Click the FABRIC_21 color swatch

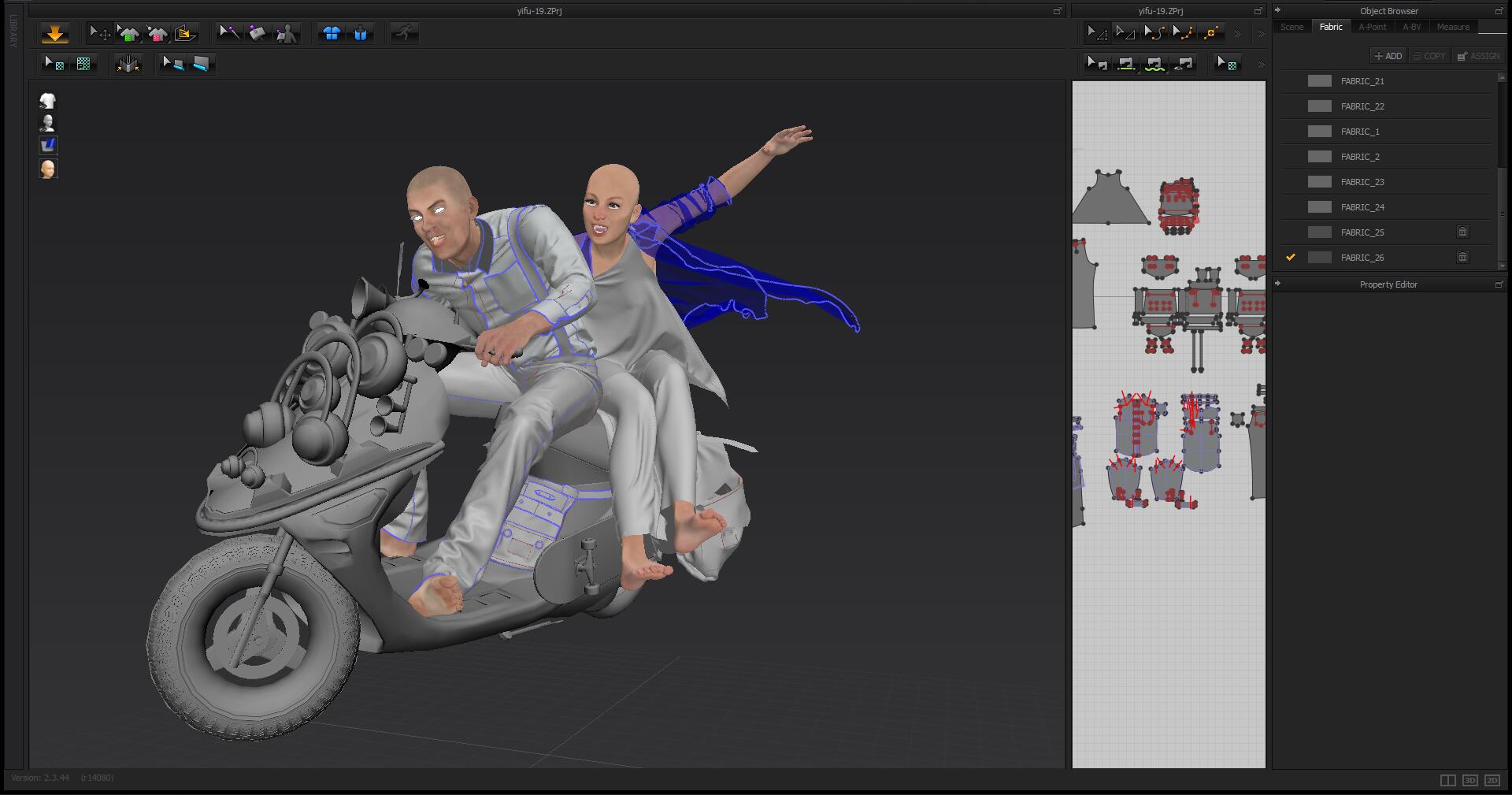pyautogui.click(x=1320, y=81)
